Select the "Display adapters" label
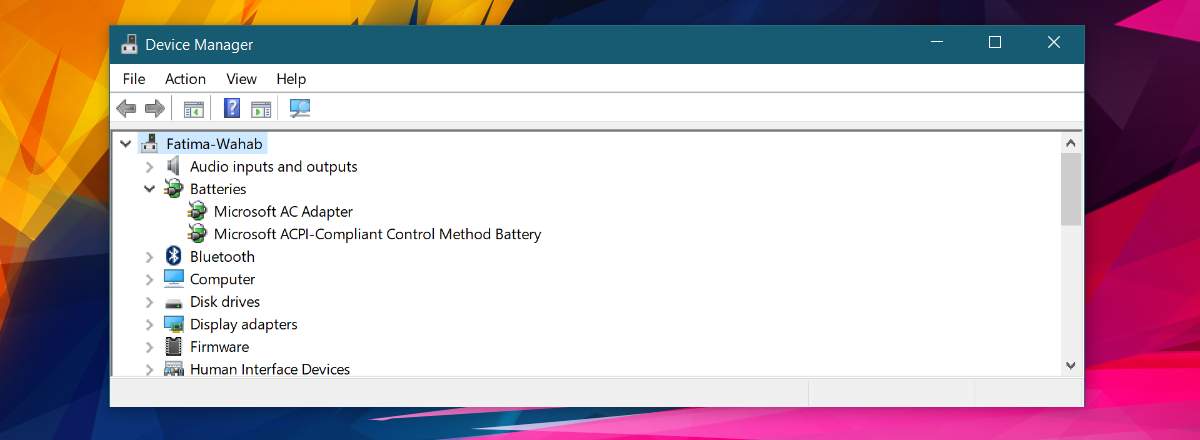 point(243,324)
